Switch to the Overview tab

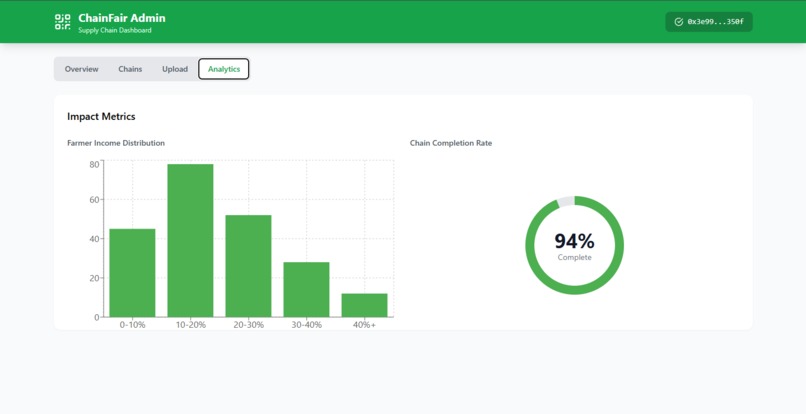coord(81,69)
